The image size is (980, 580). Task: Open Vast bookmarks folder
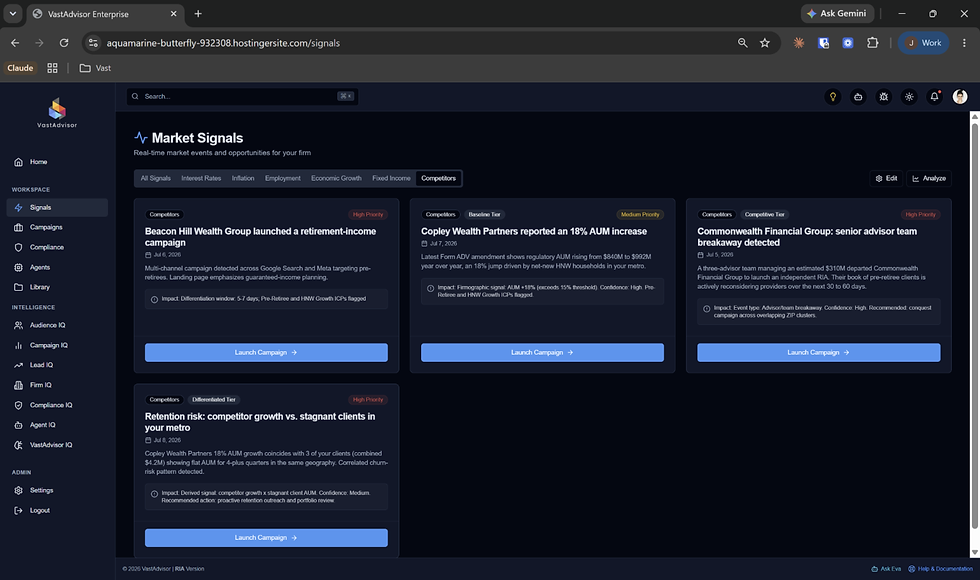tap(95, 68)
